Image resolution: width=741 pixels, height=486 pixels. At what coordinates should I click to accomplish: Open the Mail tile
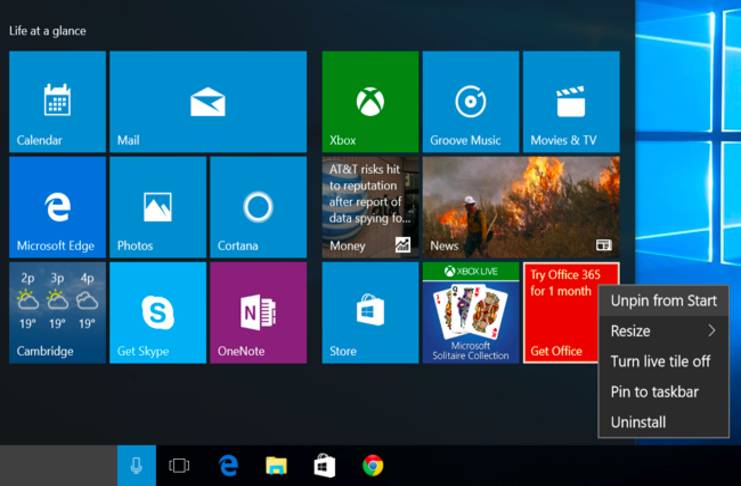click(x=208, y=101)
